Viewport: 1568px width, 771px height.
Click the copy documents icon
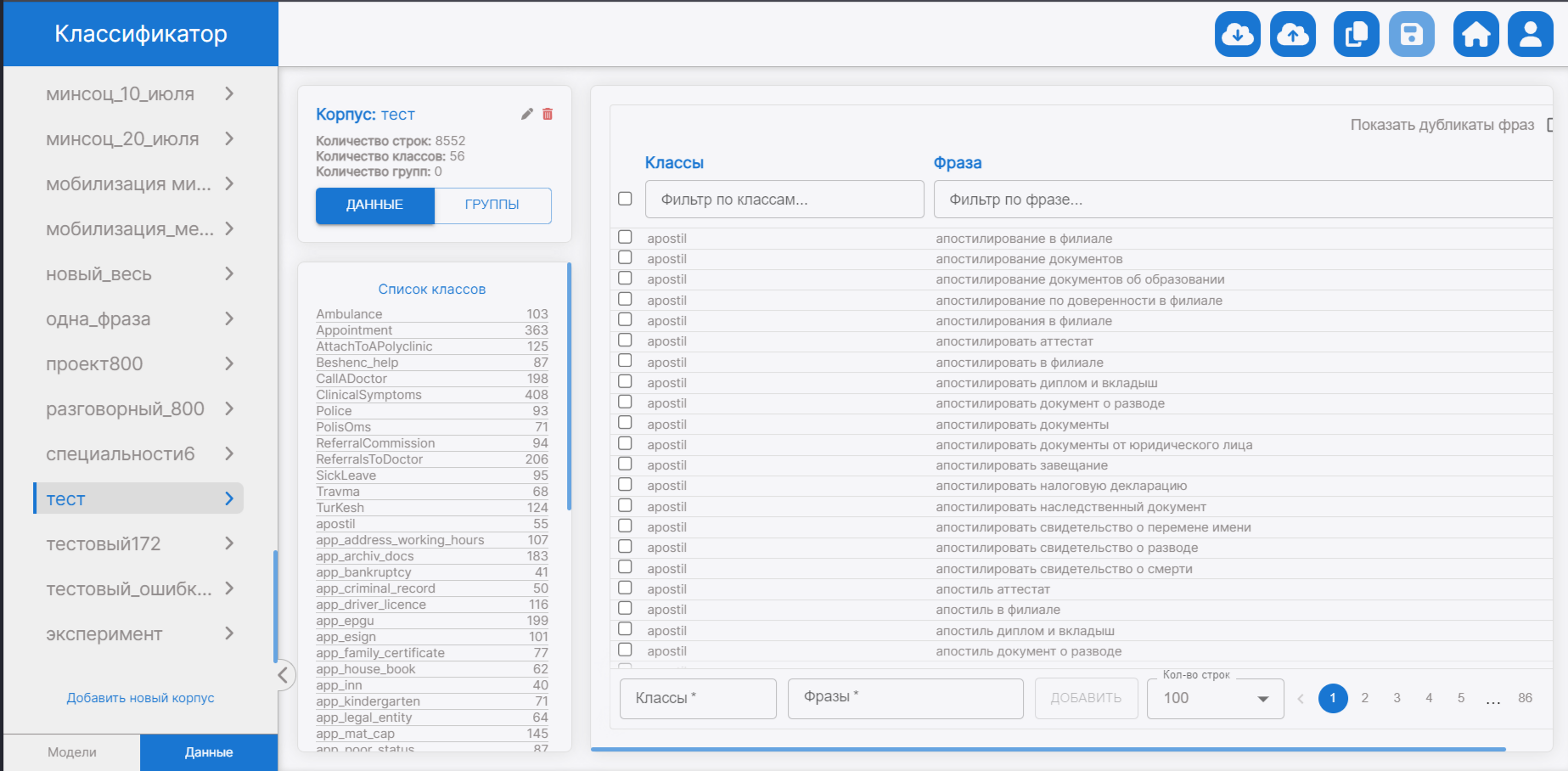pyautogui.click(x=1356, y=34)
